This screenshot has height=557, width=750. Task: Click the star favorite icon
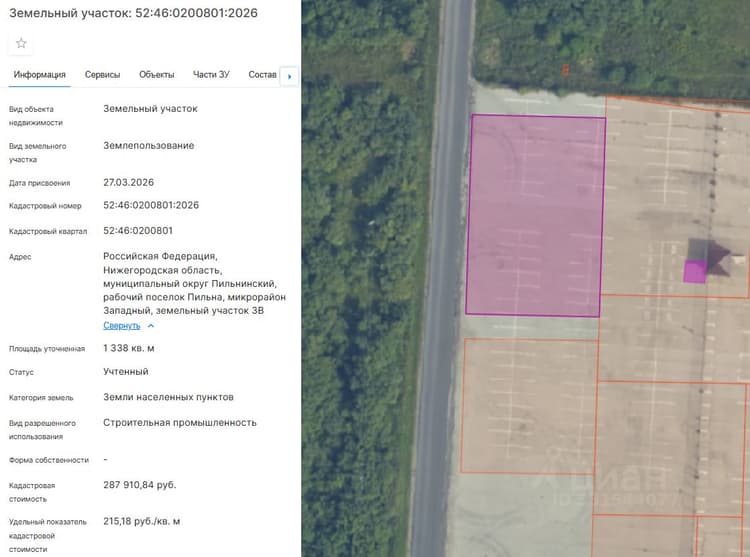[x=21, y=44]
